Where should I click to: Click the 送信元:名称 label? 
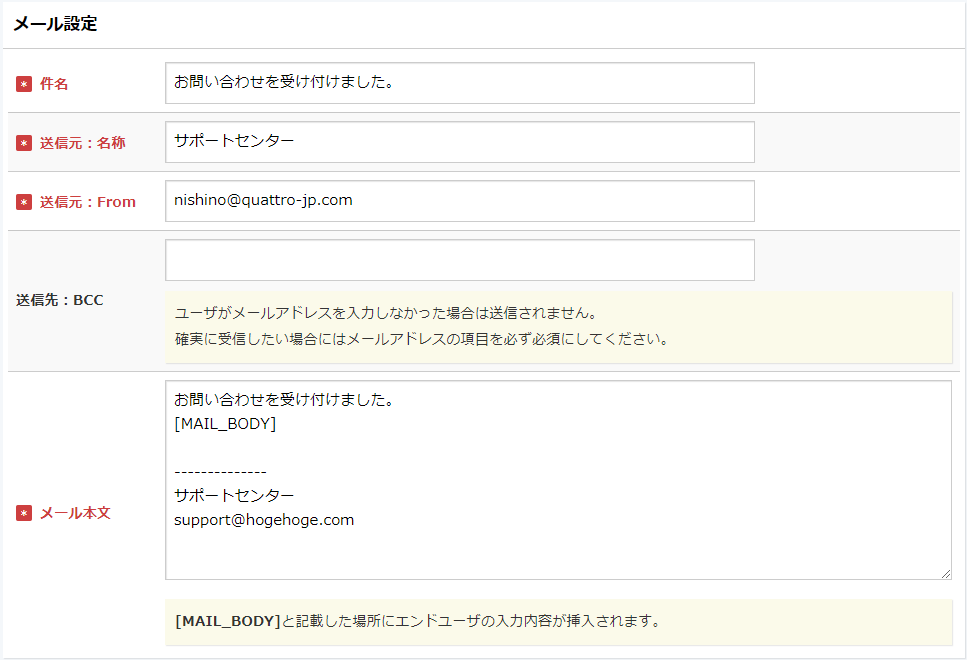click(83, 143)
